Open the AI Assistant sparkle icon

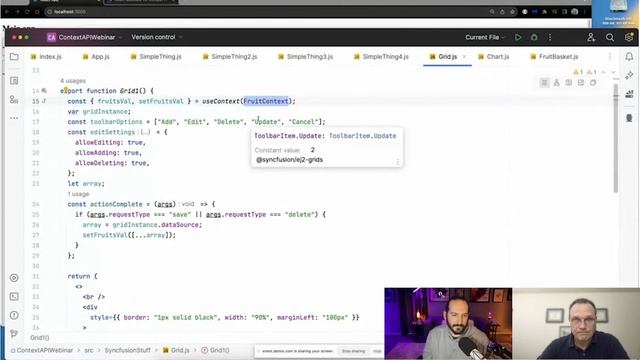[629, 76]
